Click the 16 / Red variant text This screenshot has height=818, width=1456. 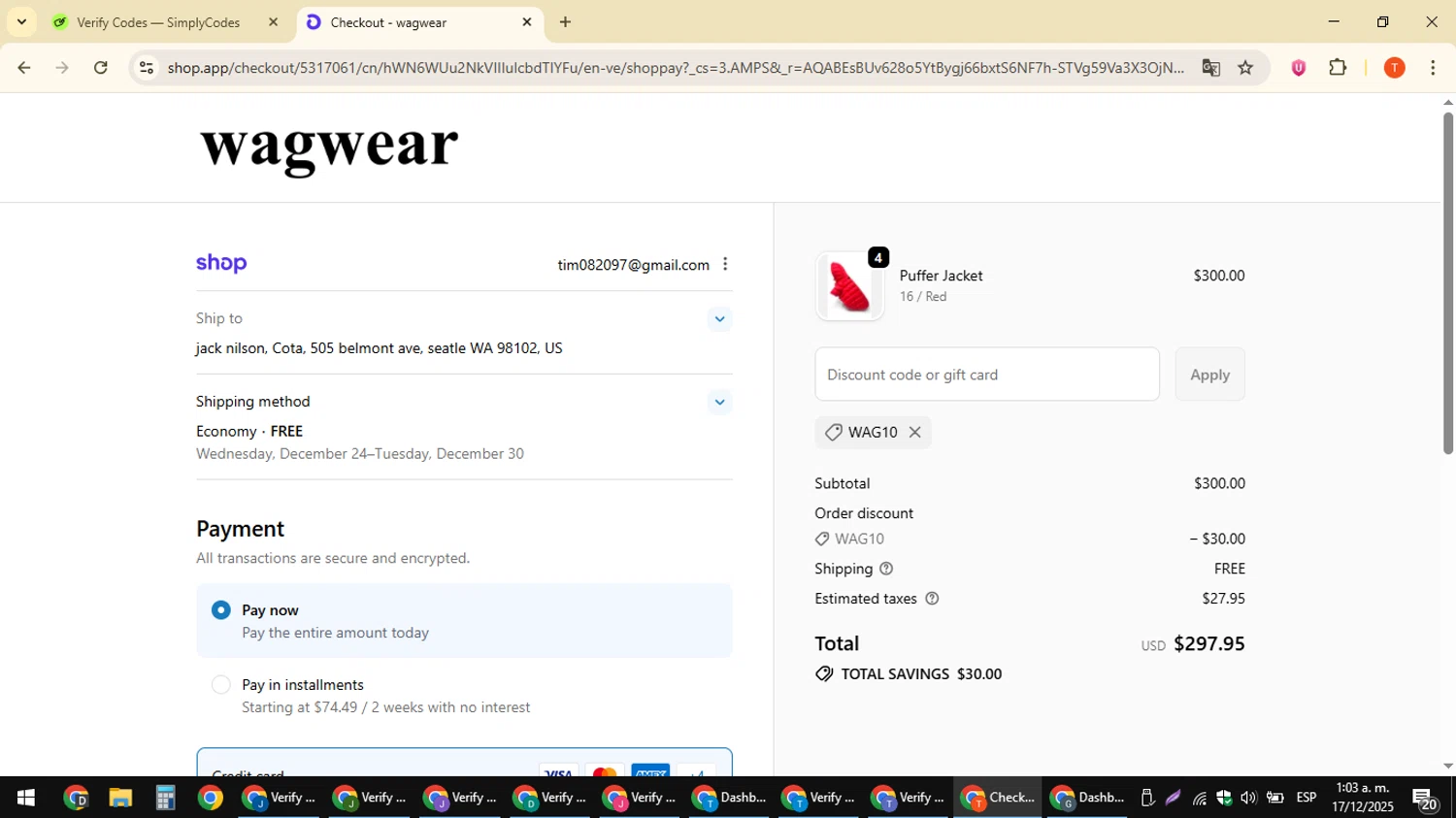[922, 297]
